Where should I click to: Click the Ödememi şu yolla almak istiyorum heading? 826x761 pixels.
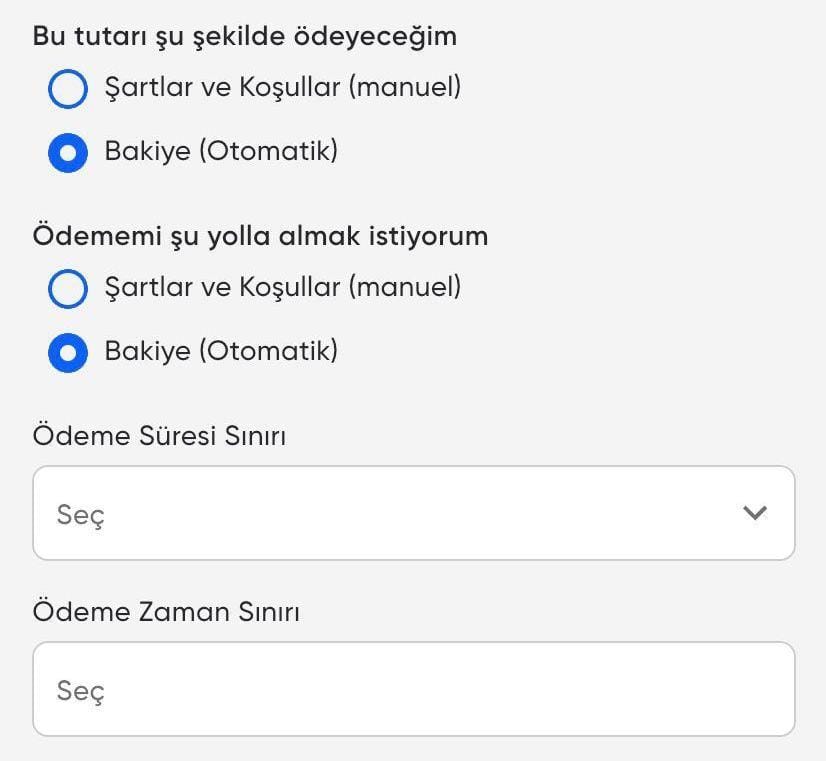[x=261, y=236]
